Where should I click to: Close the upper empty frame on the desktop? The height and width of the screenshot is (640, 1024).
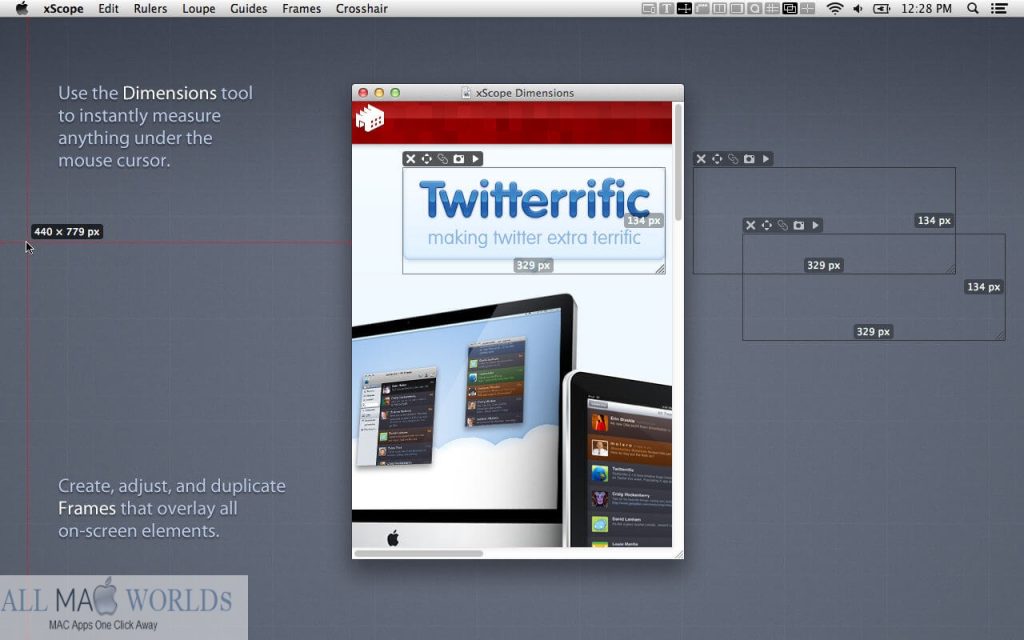701,159
